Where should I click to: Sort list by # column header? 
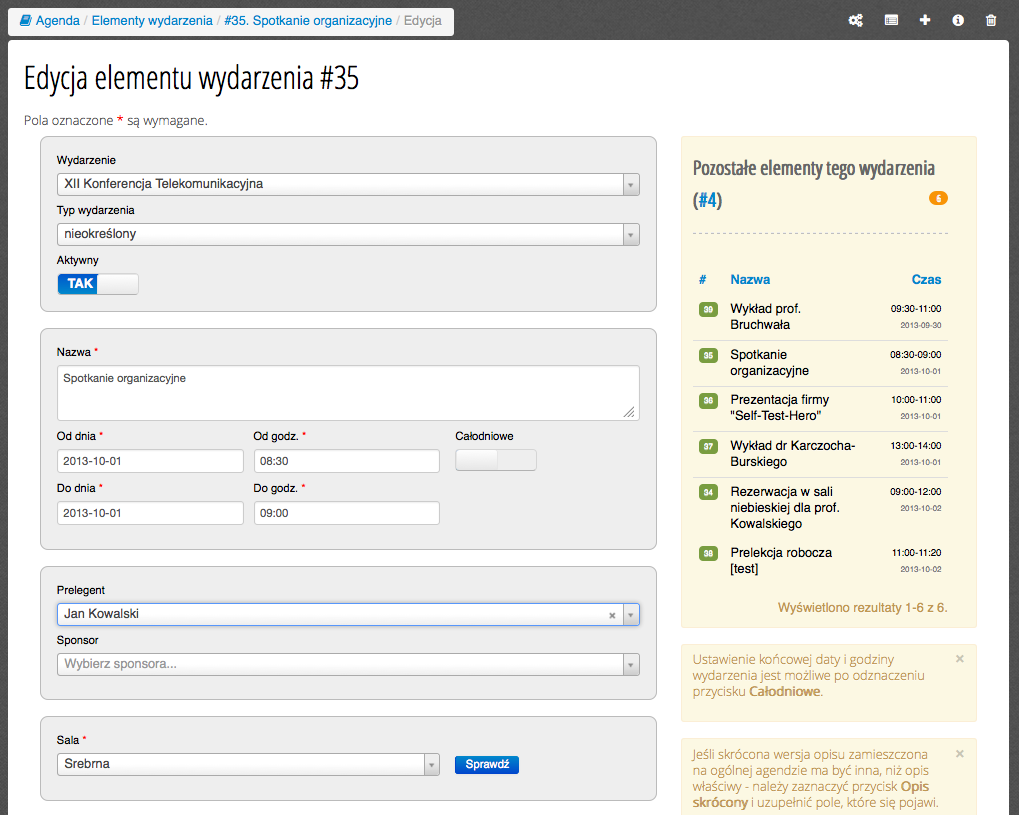[x=703, y=279]
